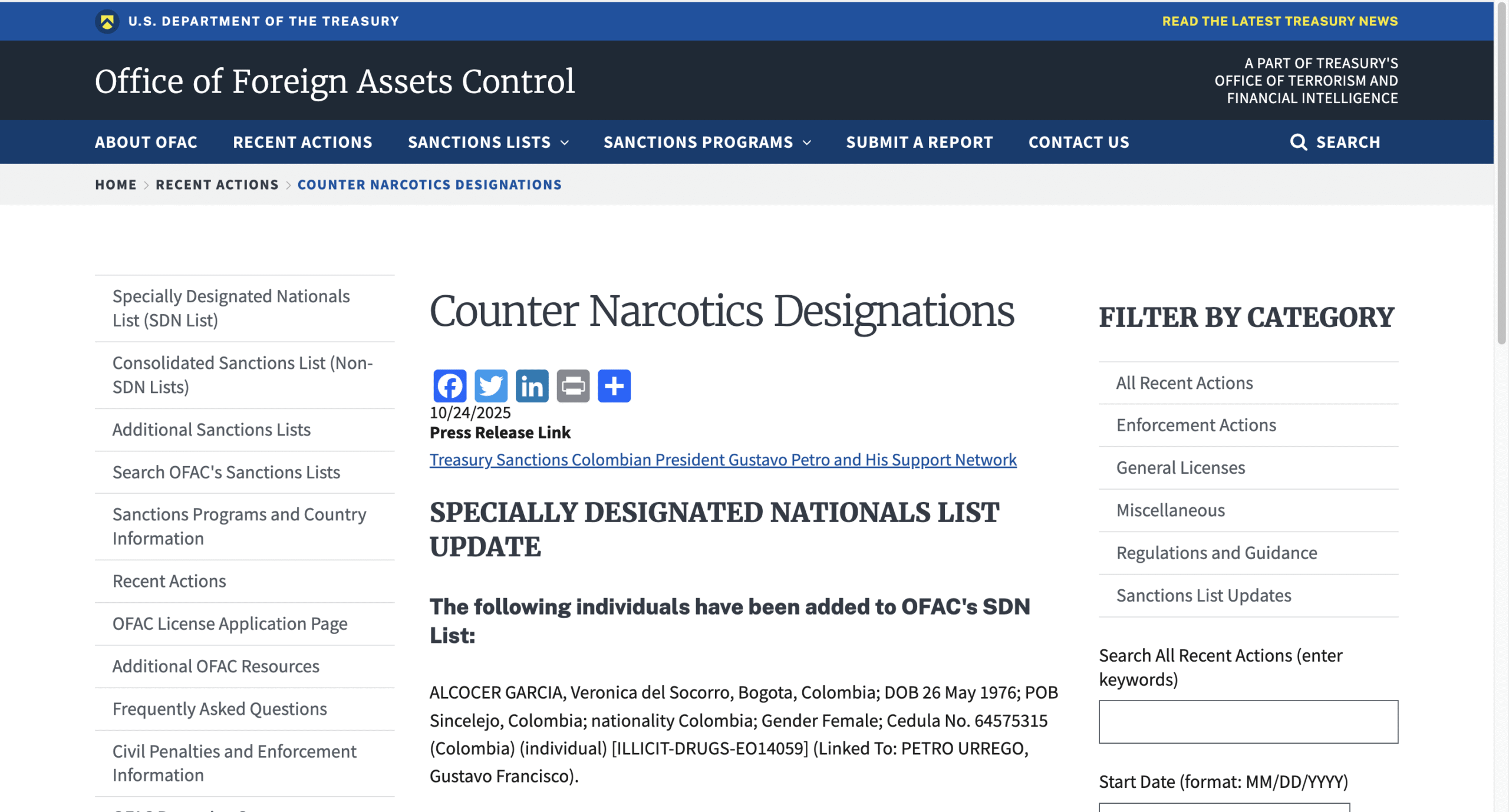Image resolution: width=1509 pixels, height=812 pixels.
Task: Open the About OFAC menu
Action: click(146, 142)
